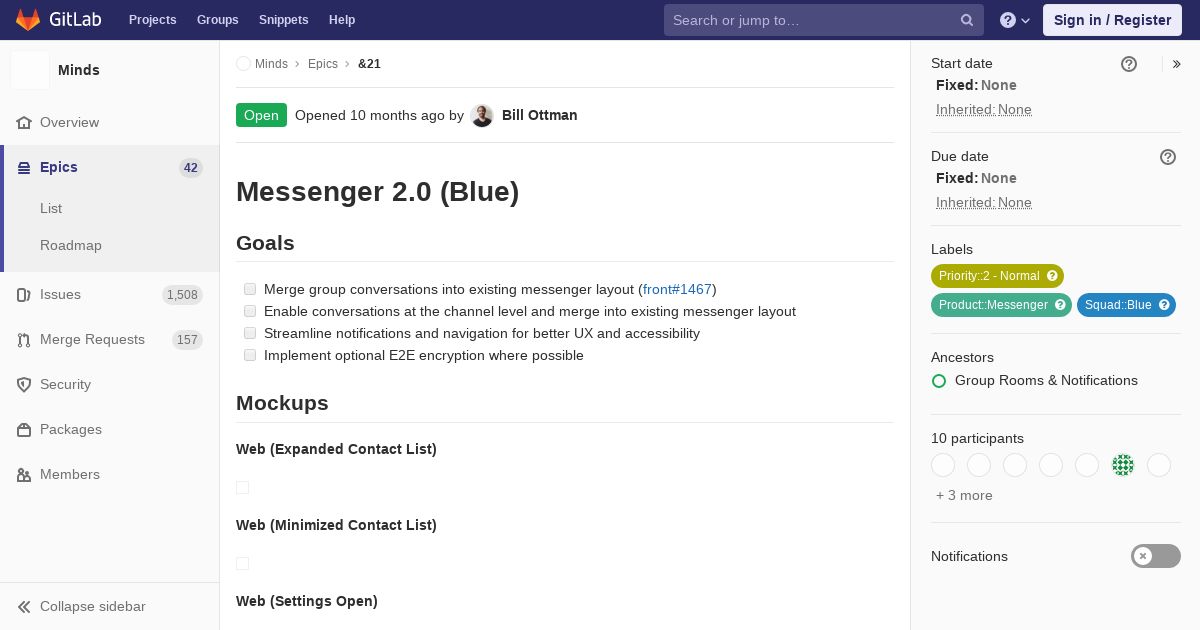Open the front#1467 issue link

click(x=677, y=289)
